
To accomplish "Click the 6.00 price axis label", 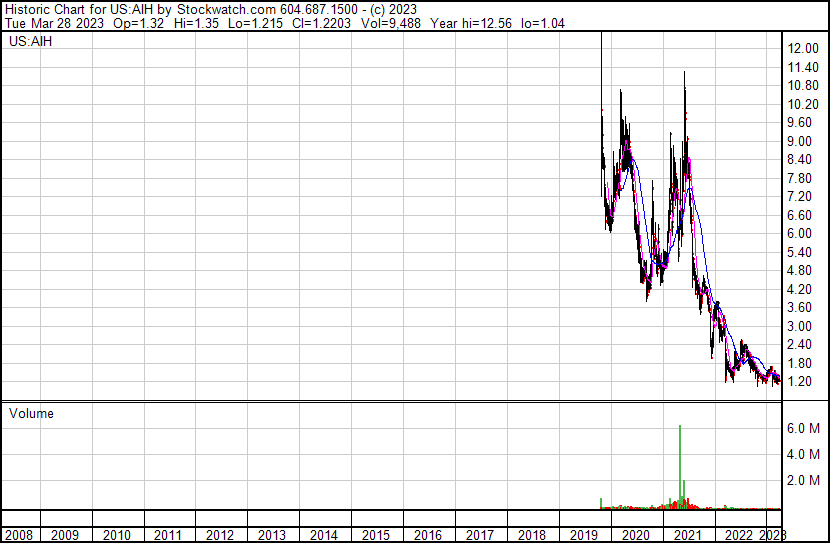I will tap(800, 233).
